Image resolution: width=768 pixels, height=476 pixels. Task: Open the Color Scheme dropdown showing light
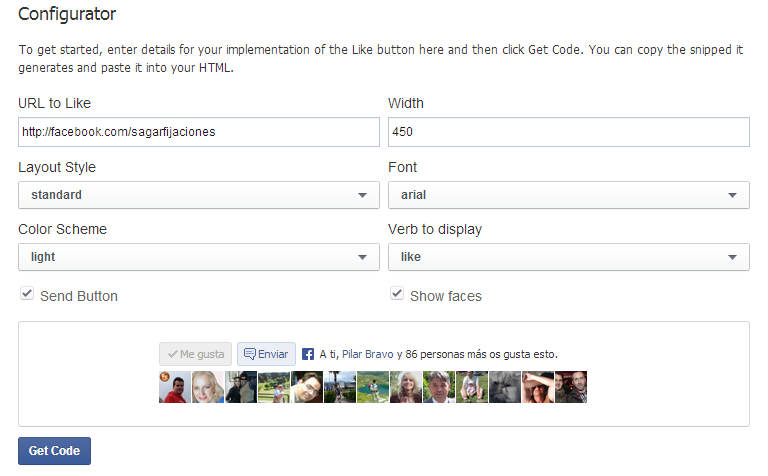coord(199,257)
